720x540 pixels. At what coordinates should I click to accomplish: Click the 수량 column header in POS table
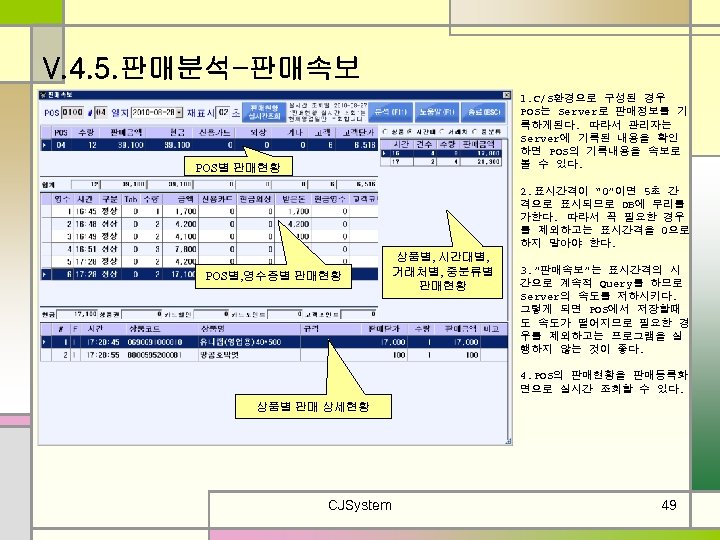pyautogui.click(x=86, y=133)
